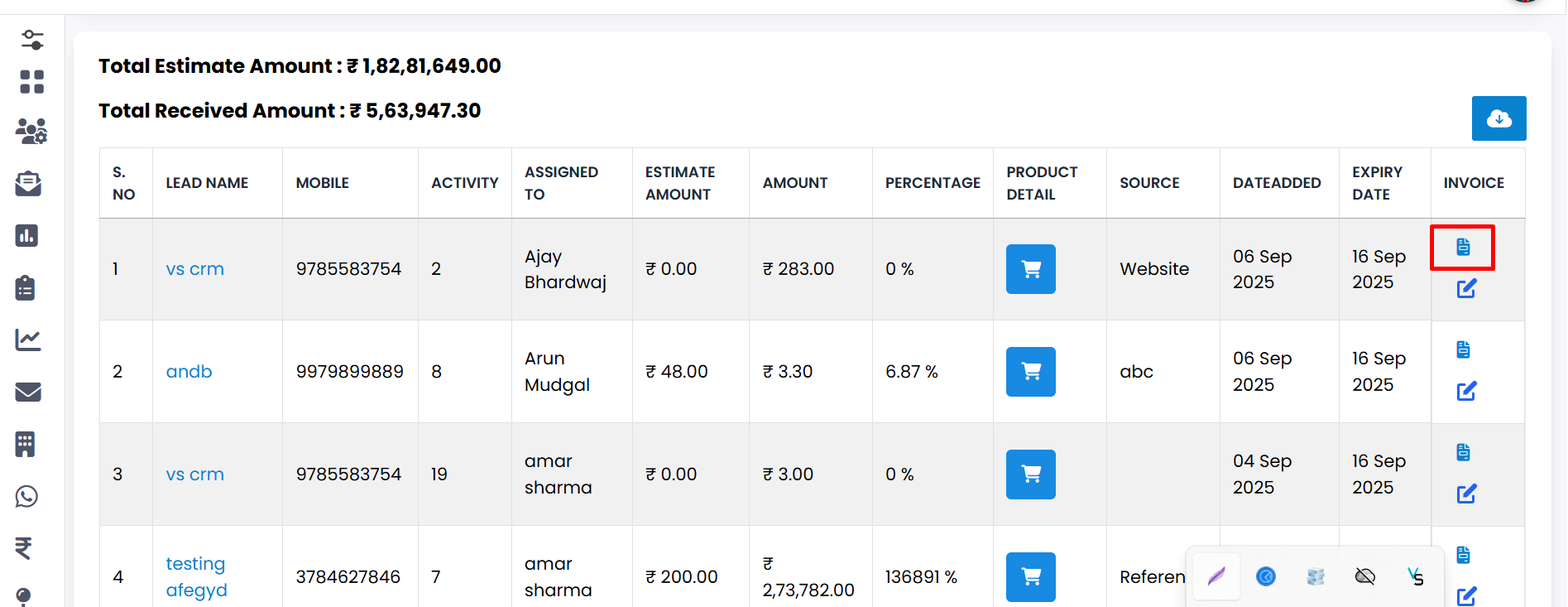Click assignee Arun Mudgal
This screenshot has width=1568, height=607.
click(558, 372)
